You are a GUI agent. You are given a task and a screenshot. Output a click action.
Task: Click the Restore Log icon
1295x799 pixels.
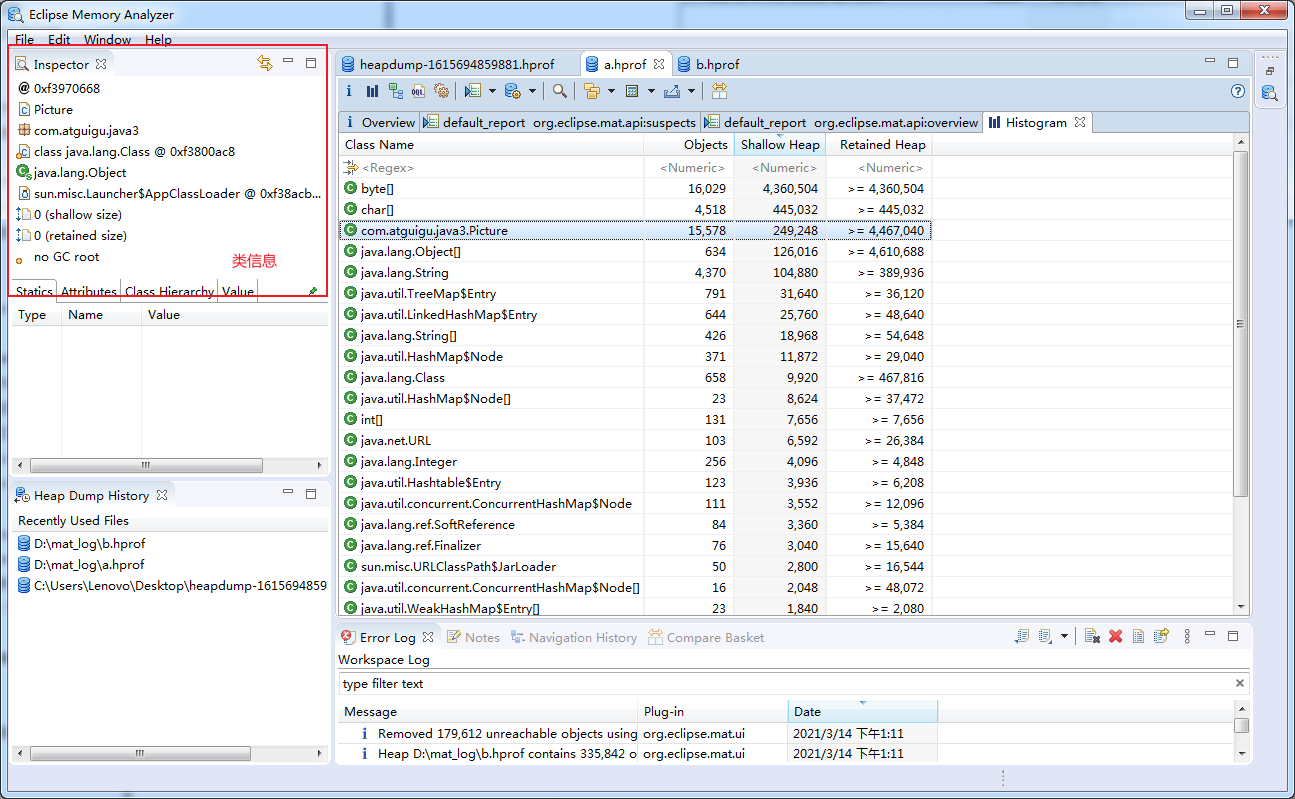click(x=1161, y=636)
